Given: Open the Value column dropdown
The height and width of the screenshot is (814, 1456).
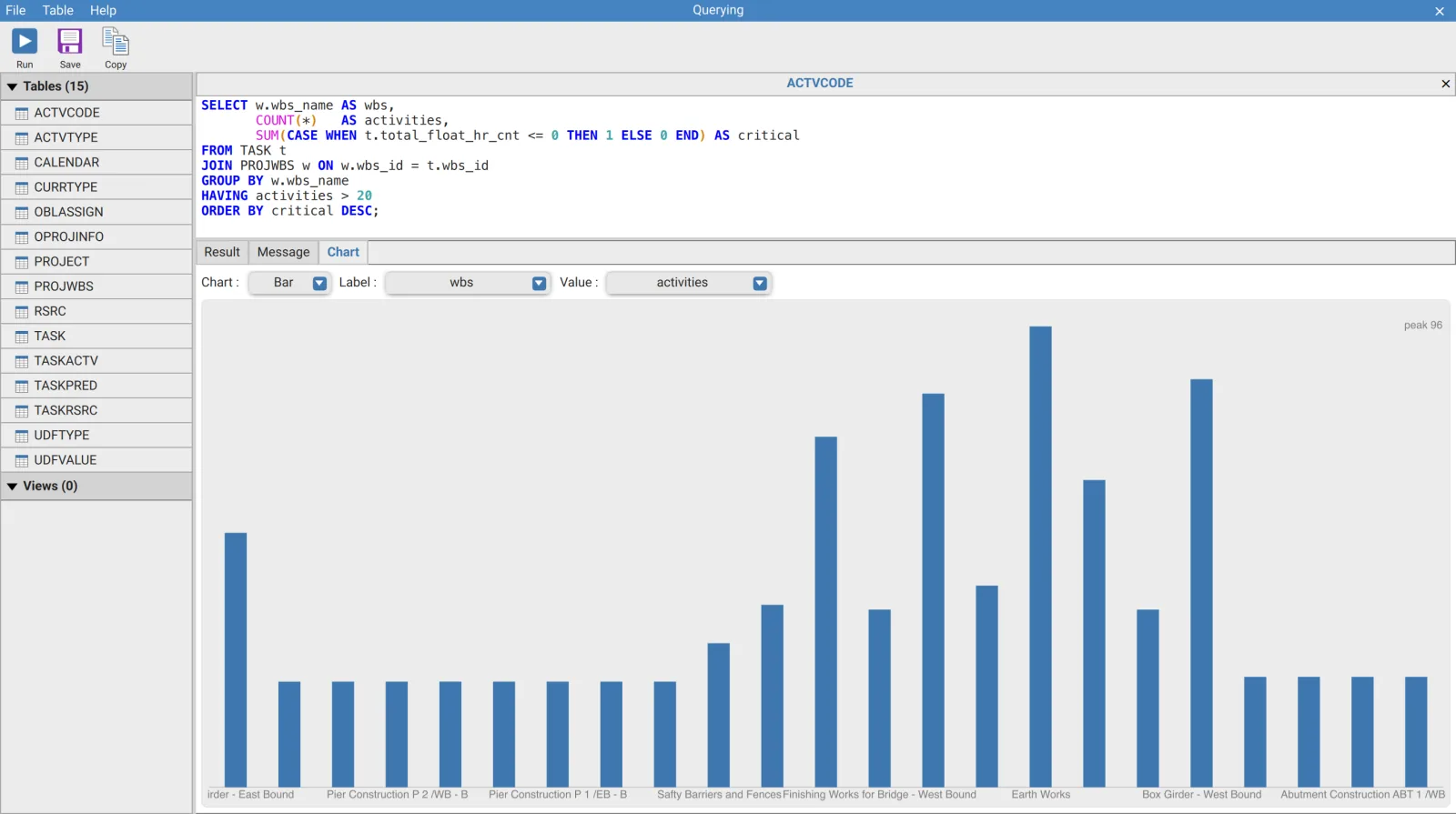Looking at the screenshot, I should point(689,283).
